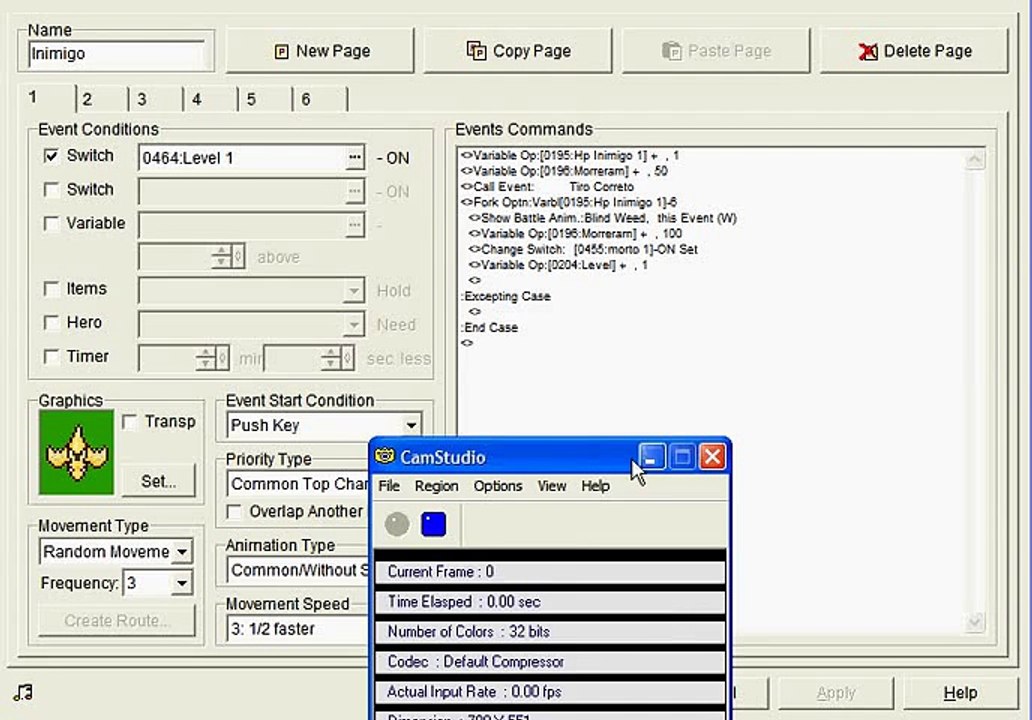Select the ':End Case' command line
The height and width of the screenshot is (720, 1032).
tap(489, 327)
